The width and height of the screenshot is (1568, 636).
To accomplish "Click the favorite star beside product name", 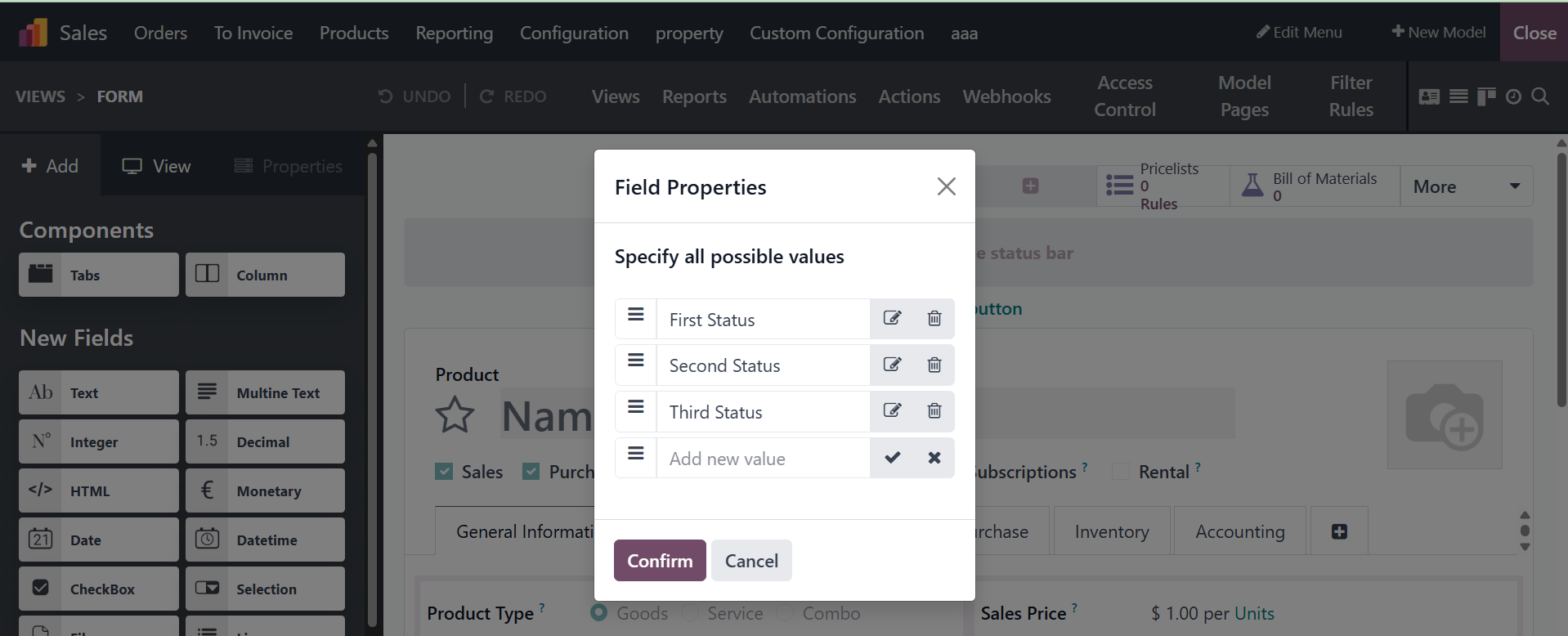I will tap(455, 415).
